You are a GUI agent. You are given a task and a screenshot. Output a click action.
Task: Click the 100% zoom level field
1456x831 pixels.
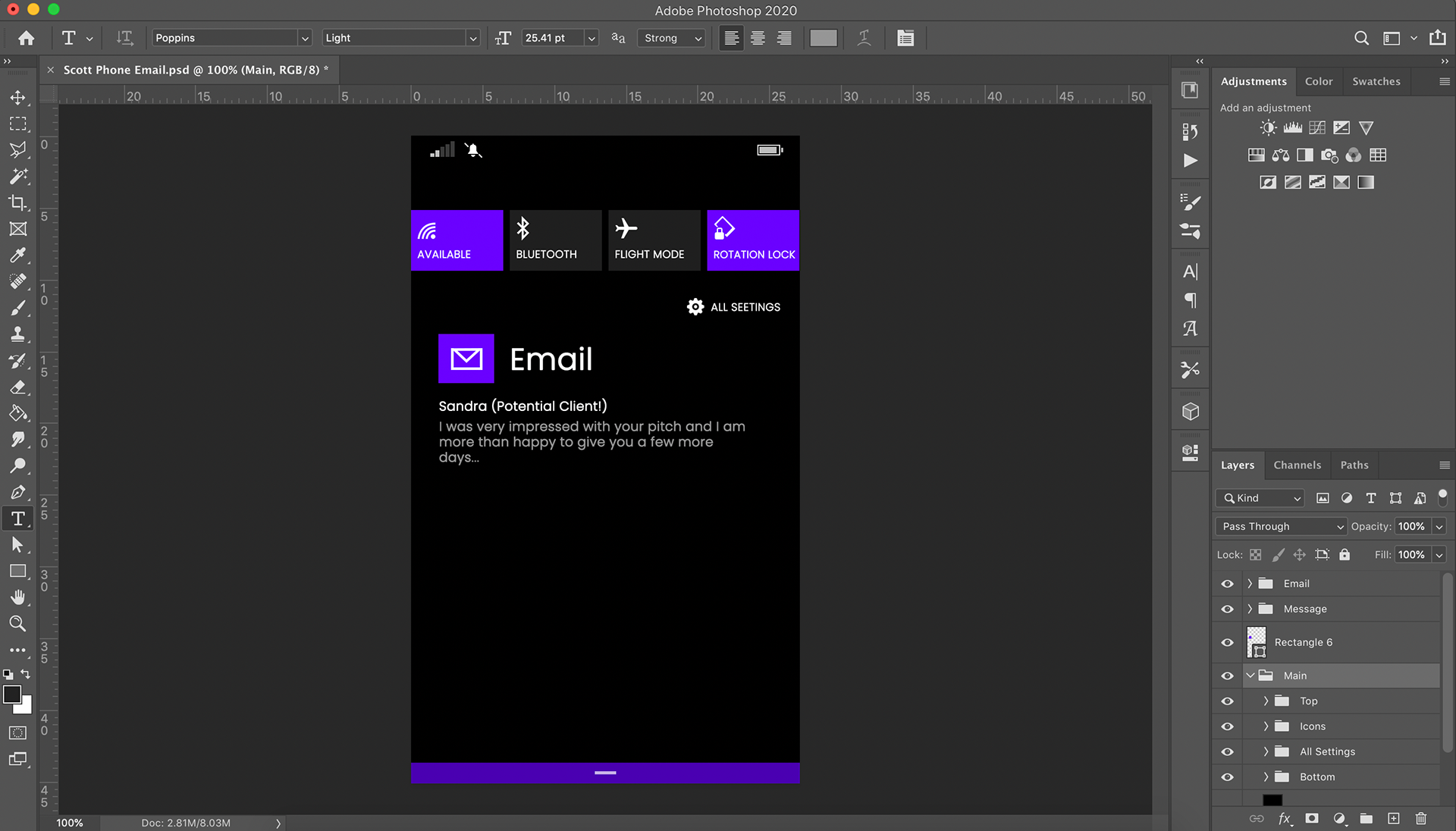(x=70, y=823)
